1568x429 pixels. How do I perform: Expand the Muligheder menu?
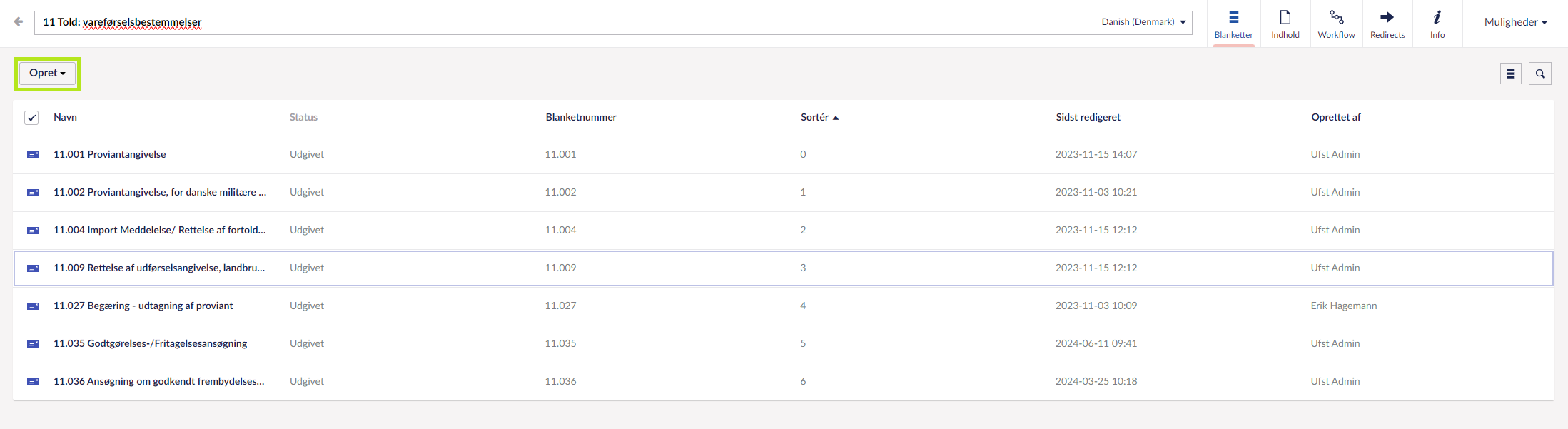click(x=1515, y=22)
